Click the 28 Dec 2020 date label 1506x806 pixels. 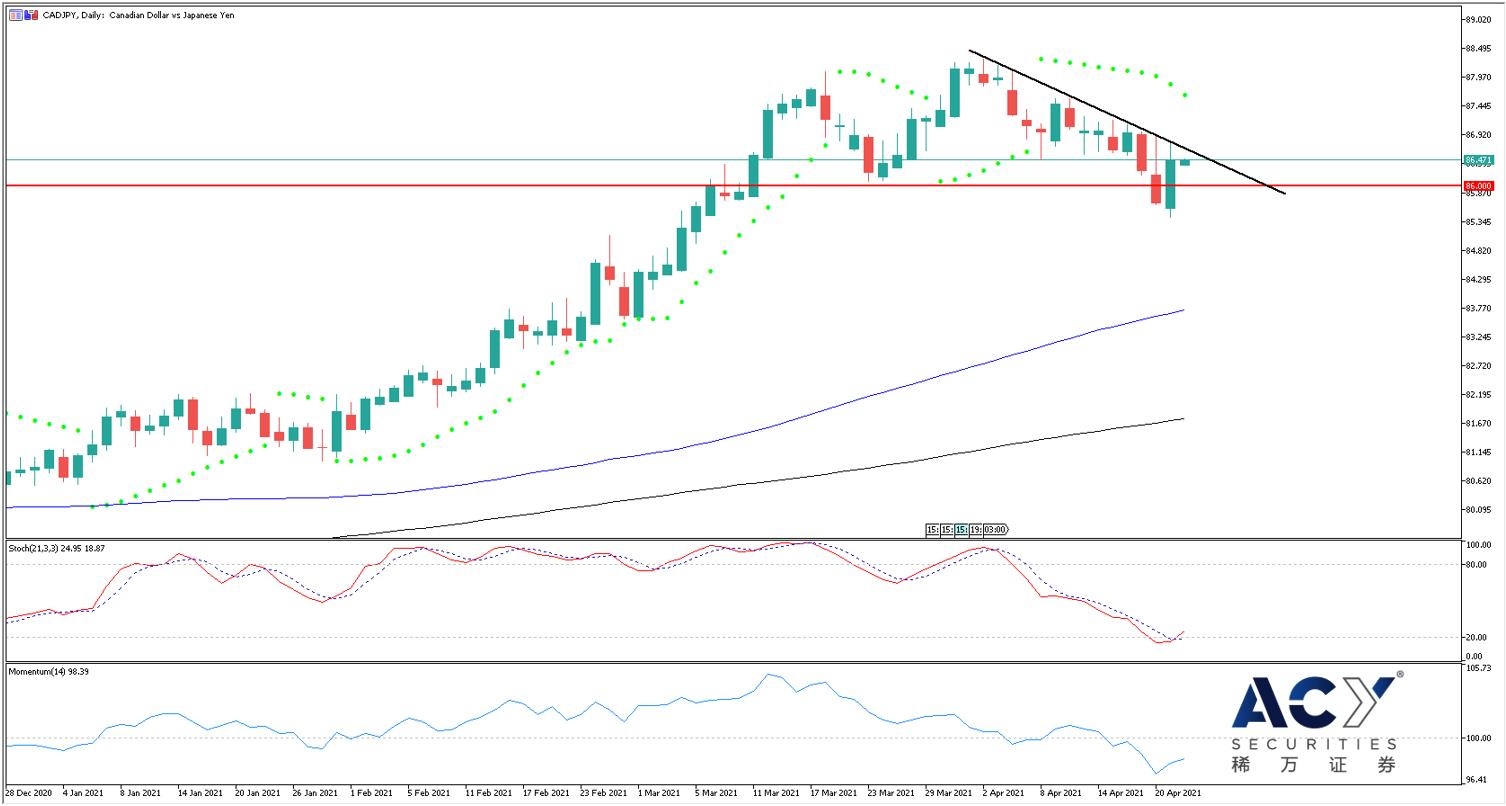coord(28,793)
